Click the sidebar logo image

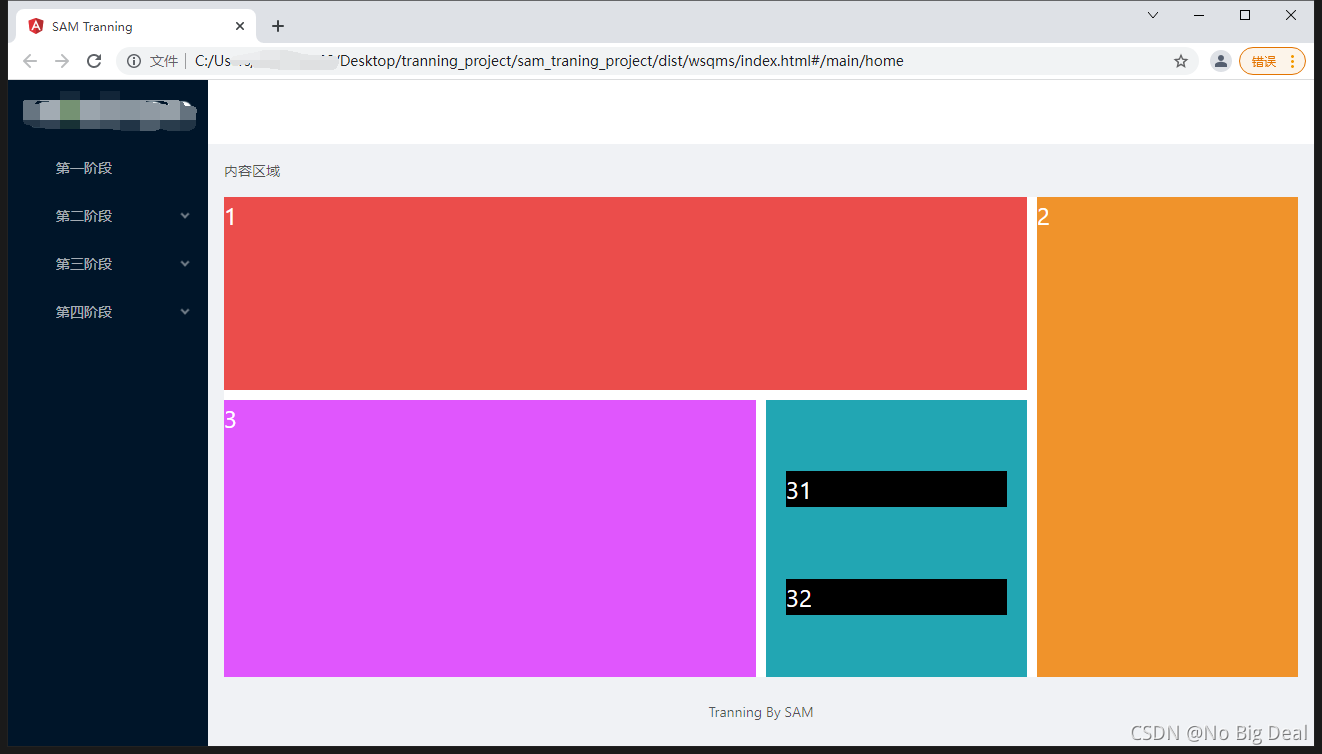[x=109, y=111]
